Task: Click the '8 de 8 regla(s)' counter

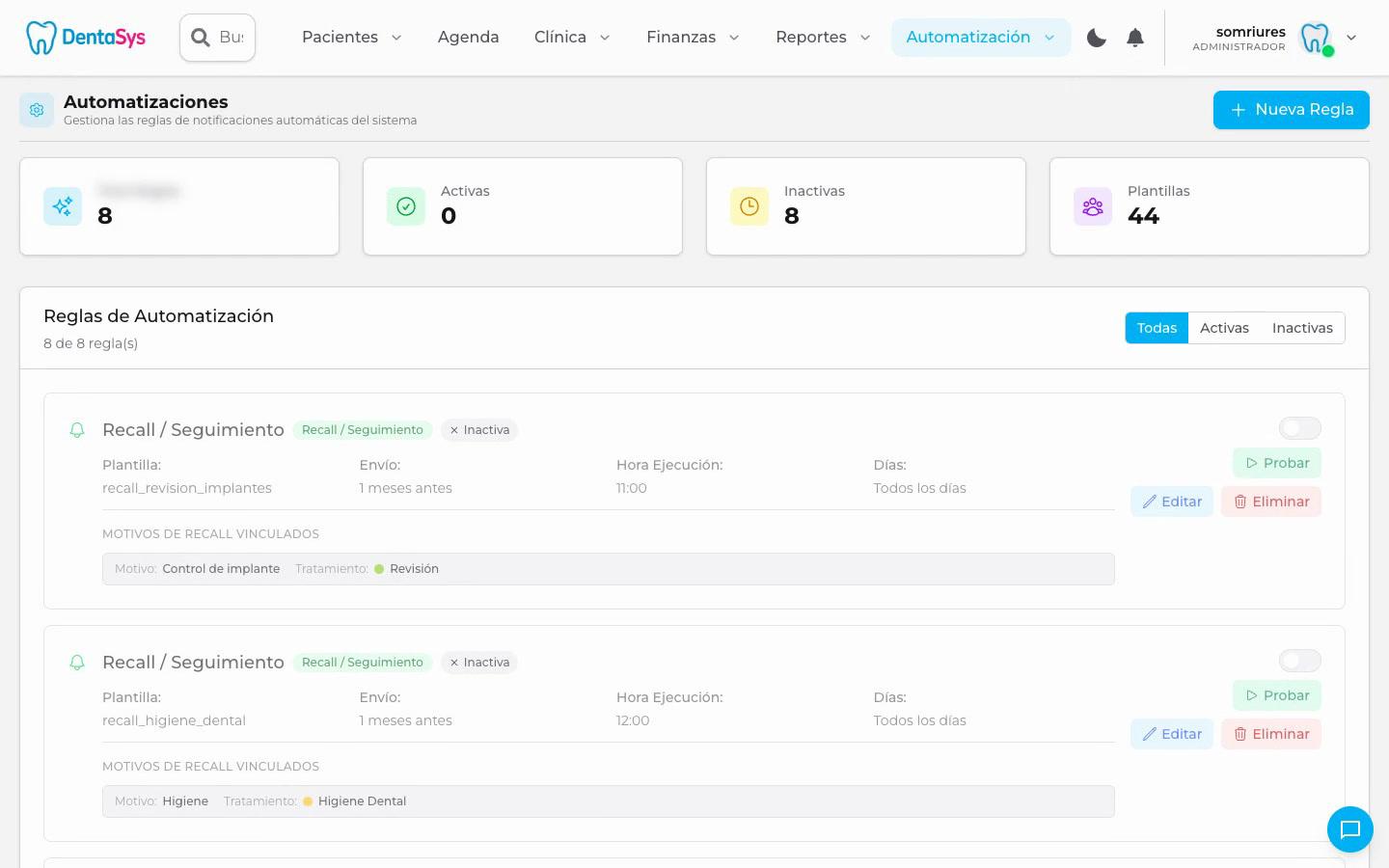Action: [91, 343]
